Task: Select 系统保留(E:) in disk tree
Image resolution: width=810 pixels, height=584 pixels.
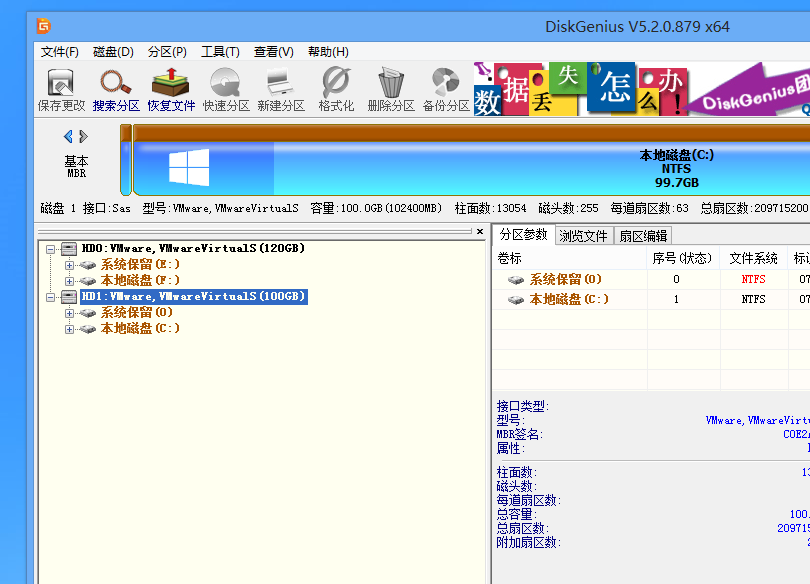Action: [140, 264]
